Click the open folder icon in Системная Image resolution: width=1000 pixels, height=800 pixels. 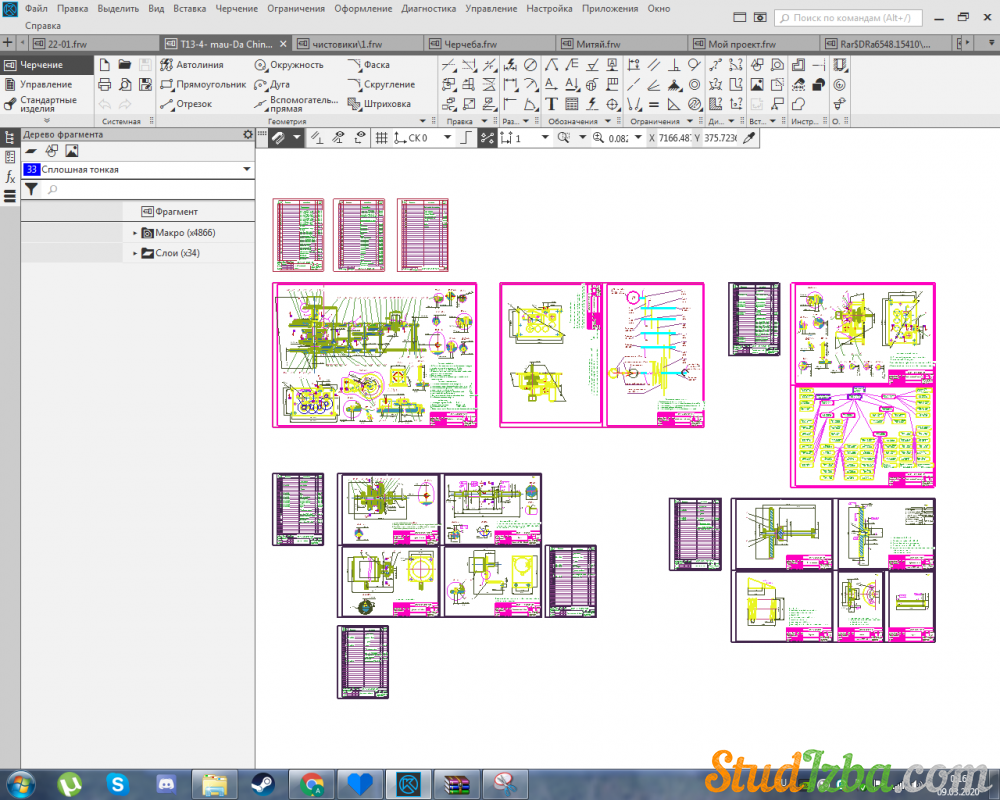(x=125, y=65)
